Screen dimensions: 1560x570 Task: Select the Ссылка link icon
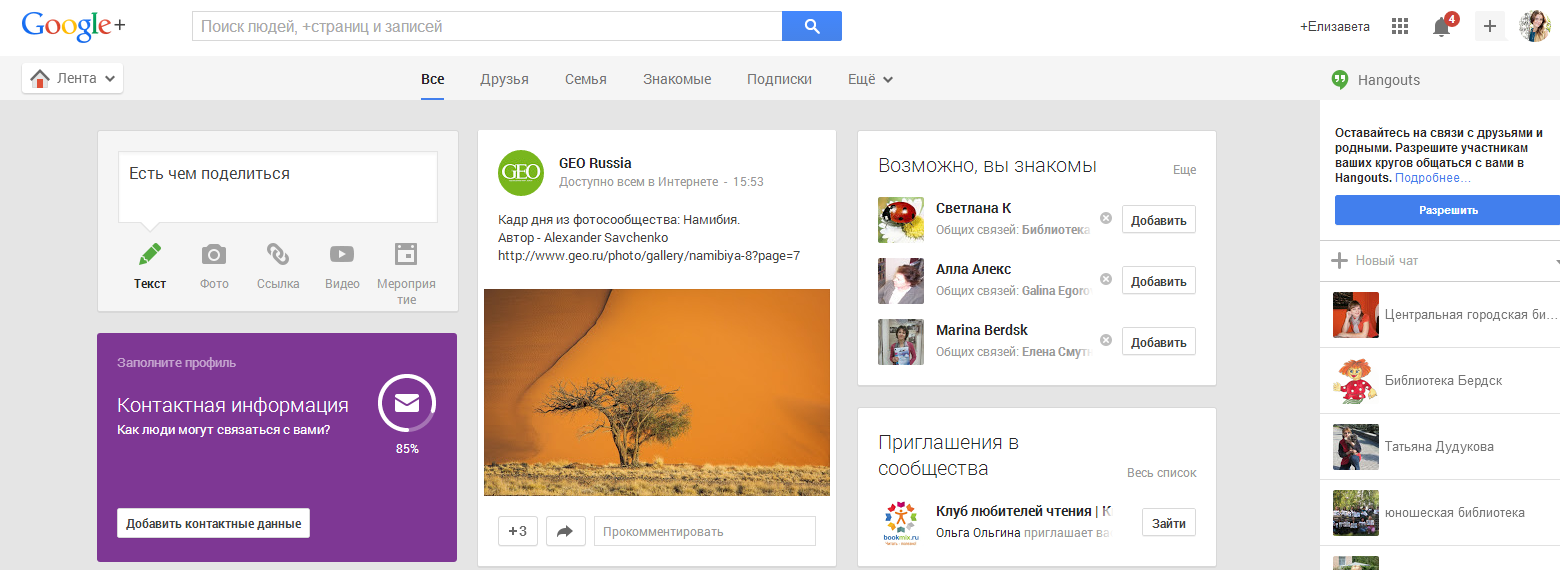[x=278, y=254]
